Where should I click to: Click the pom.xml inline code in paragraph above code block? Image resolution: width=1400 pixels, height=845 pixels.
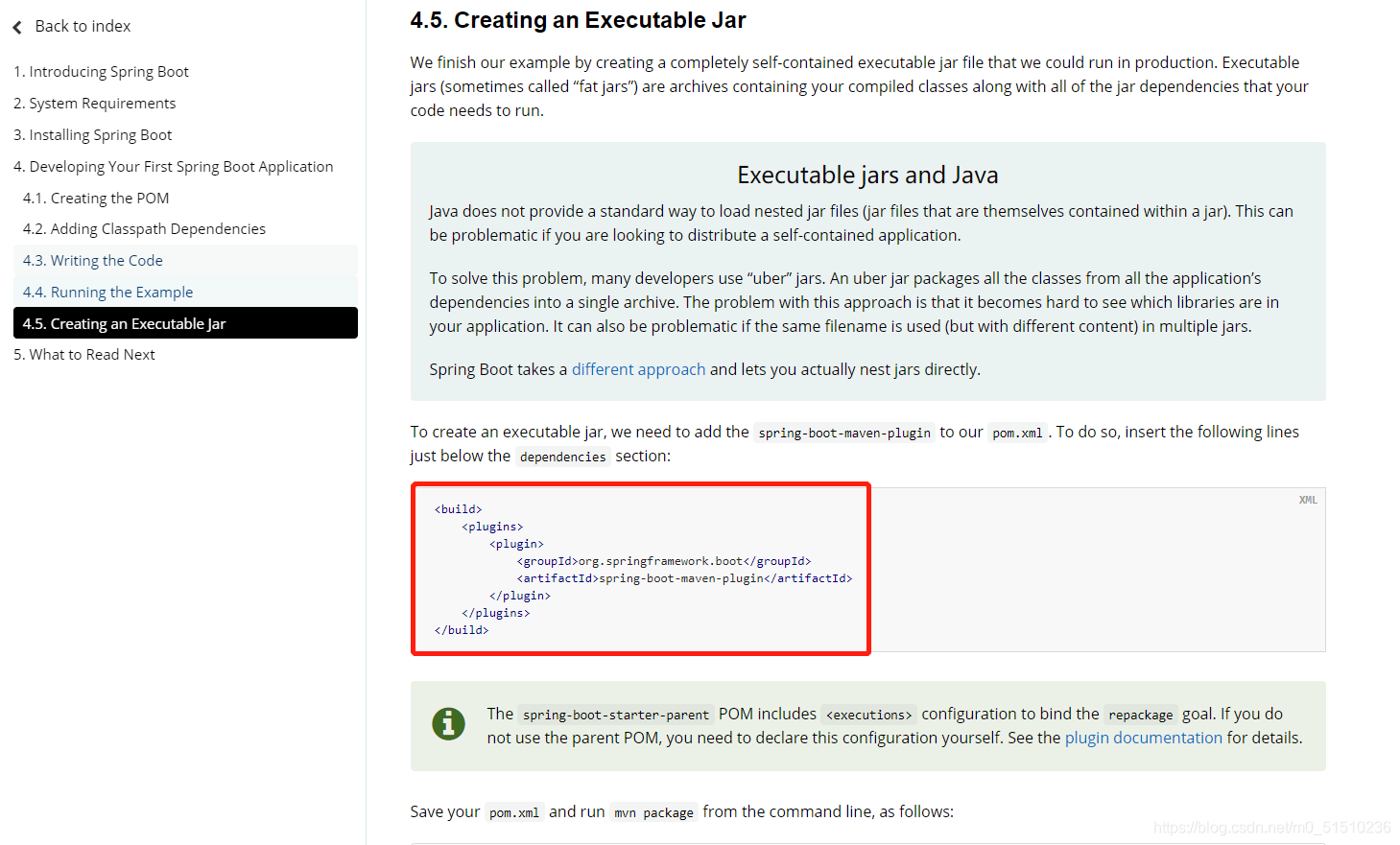coord(1017,433)
